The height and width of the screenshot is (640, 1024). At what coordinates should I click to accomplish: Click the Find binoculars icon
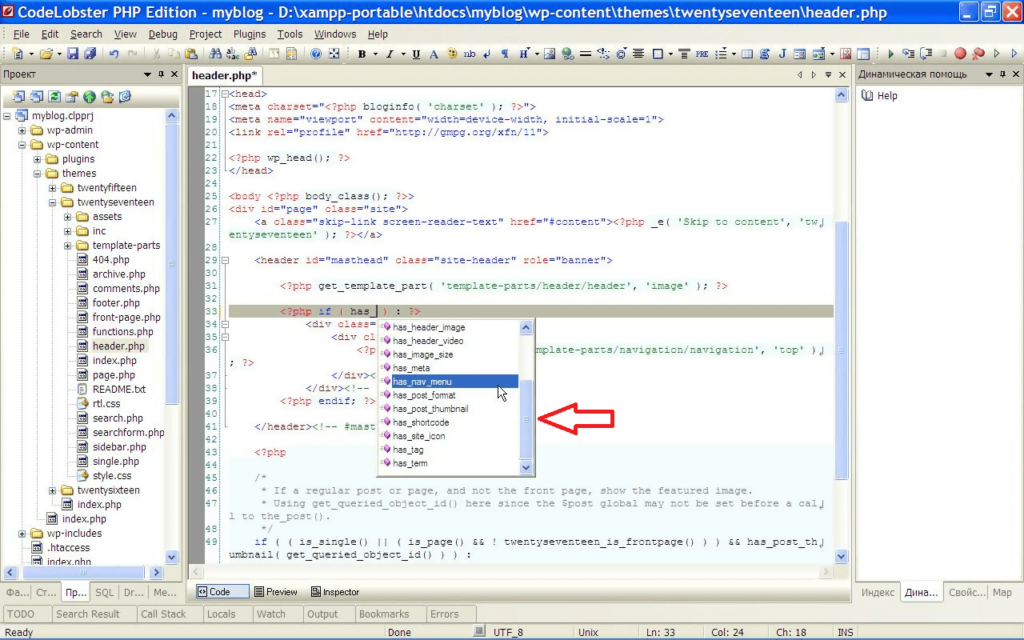(x=215, y=54)
